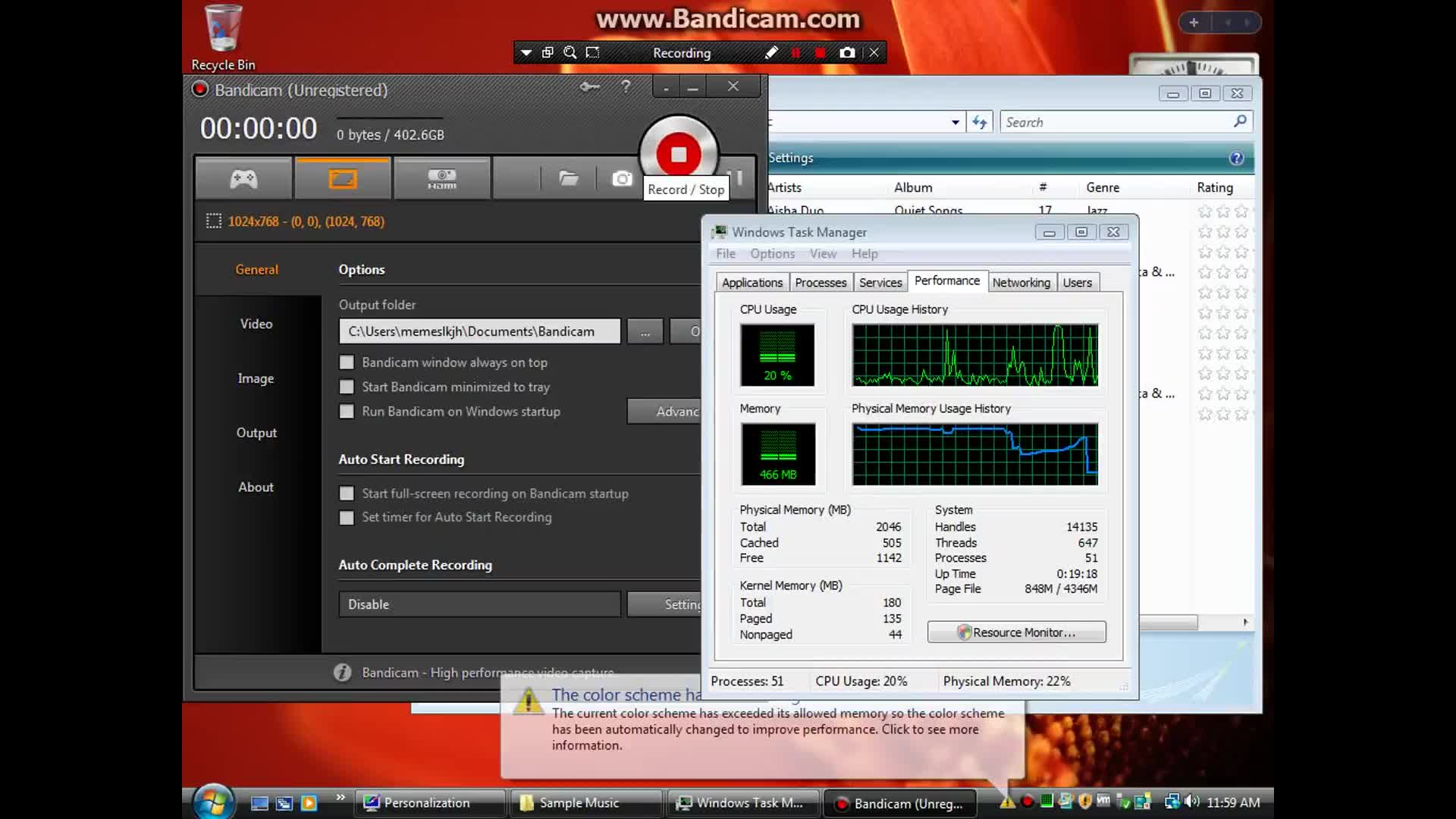Viewport: 1456px width, 819px height.
Task: Enable Run Bandicam on Windows startup
Action: 347,412
